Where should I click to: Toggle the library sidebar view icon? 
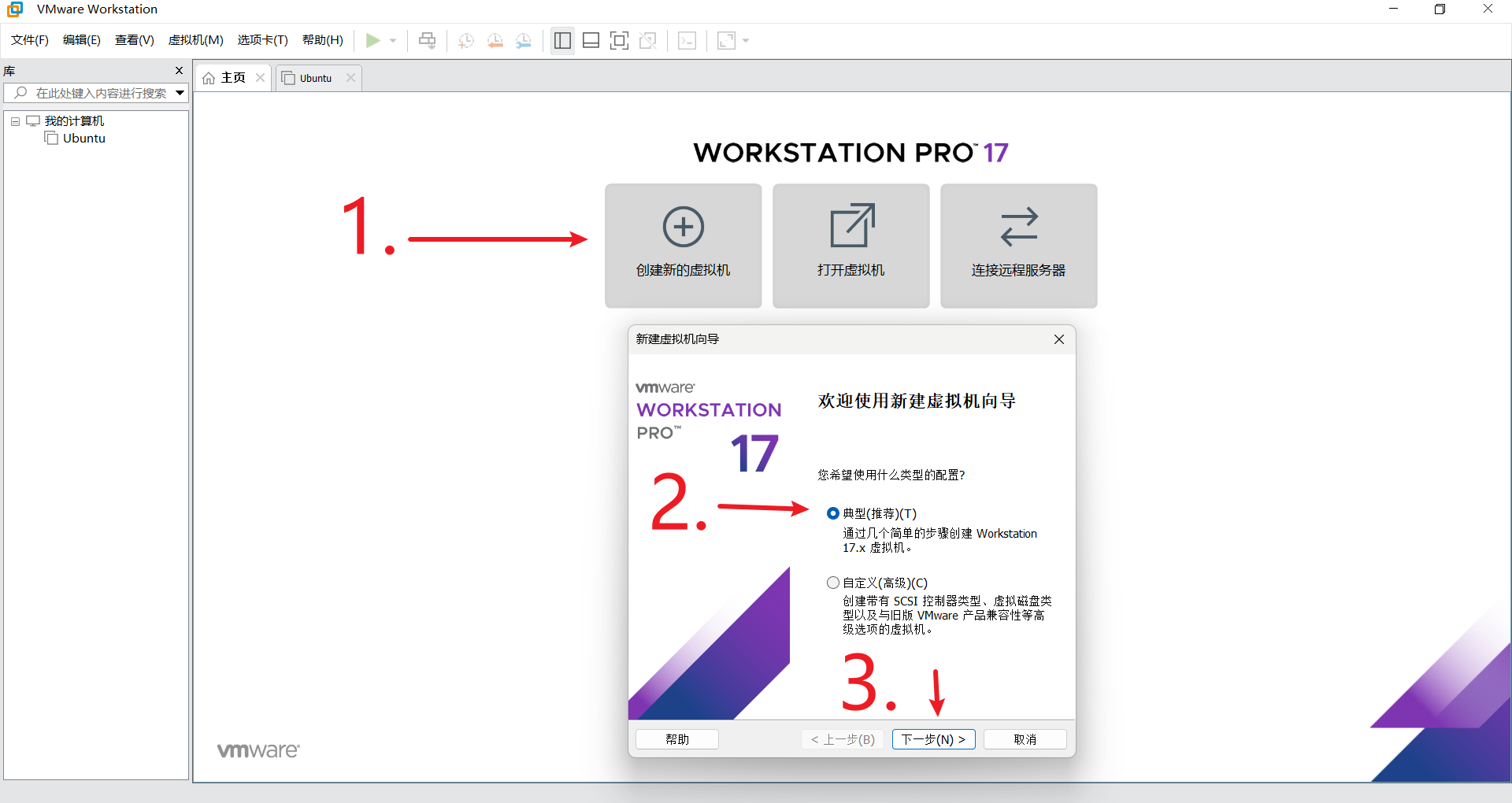point(562,41)
